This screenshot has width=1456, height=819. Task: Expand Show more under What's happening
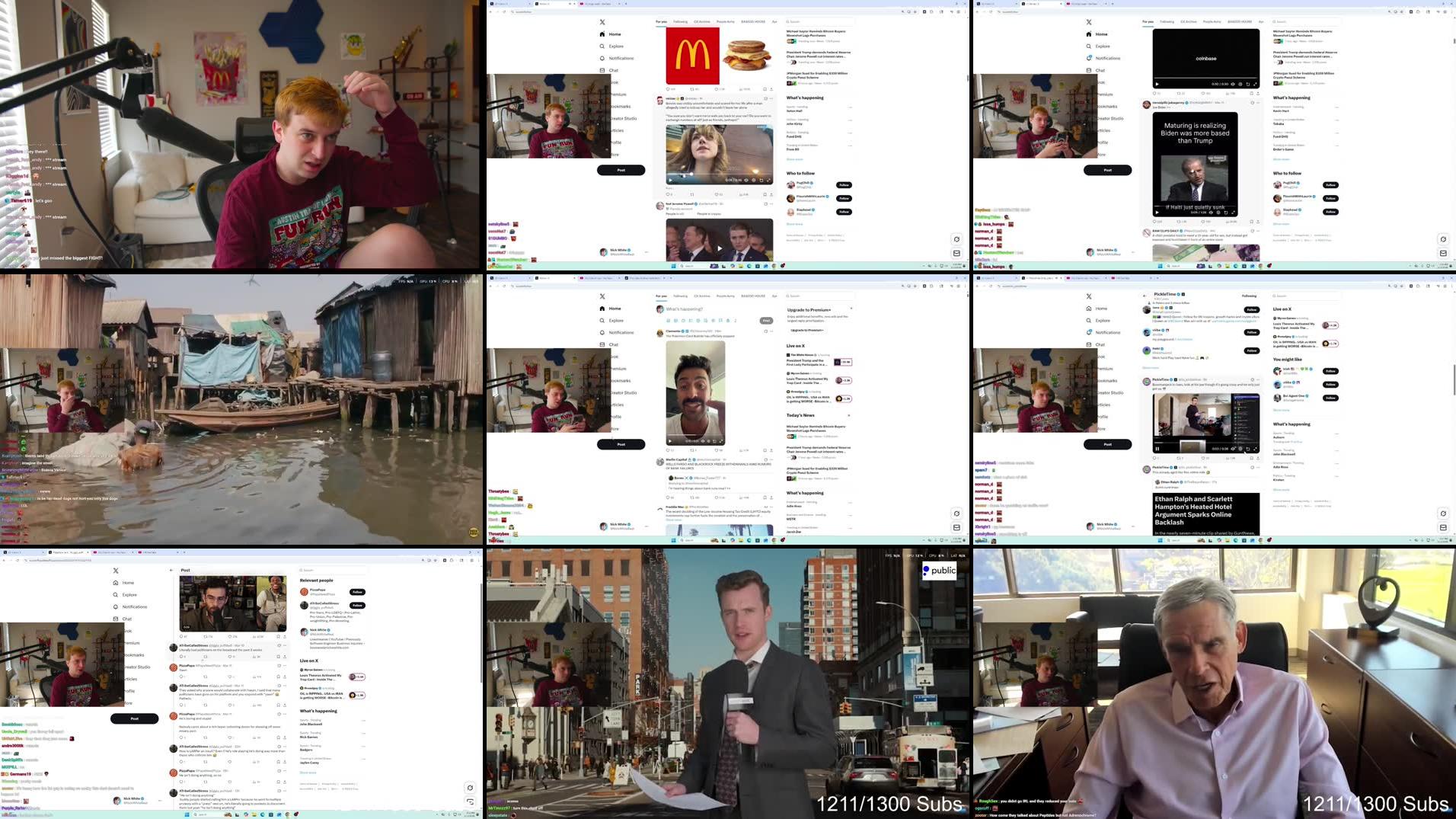(x=796, y=158)
